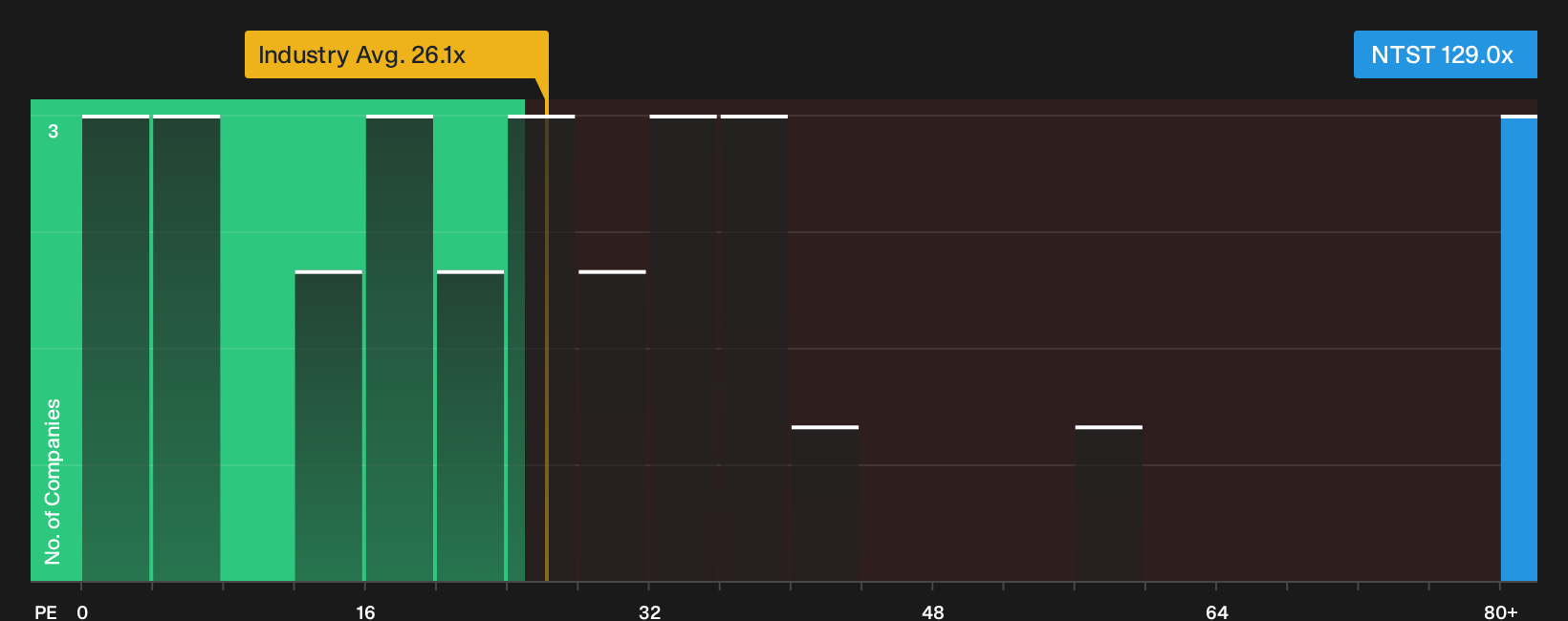
Task: Click the Industry Avg. 26.1x label
Action: (x=396, y=54)
